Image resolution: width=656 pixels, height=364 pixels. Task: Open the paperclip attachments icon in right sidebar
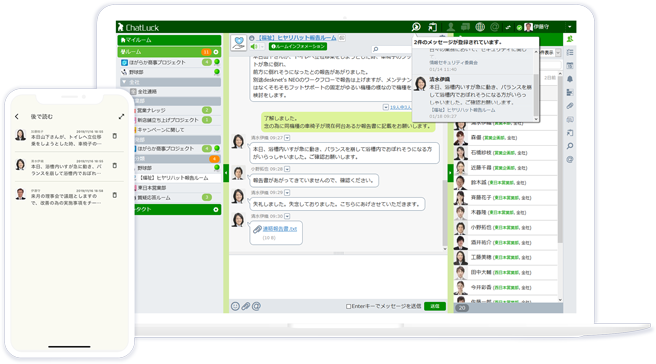[570, 106]
